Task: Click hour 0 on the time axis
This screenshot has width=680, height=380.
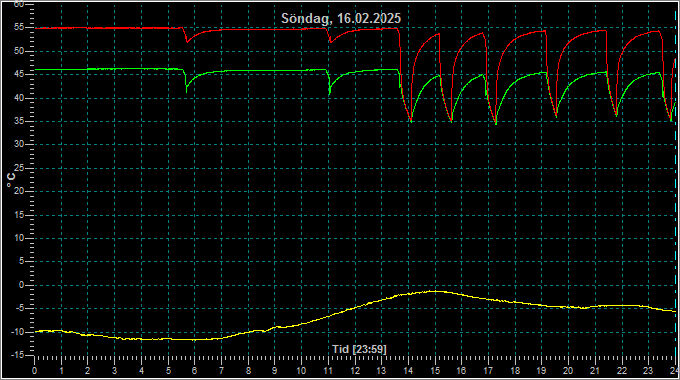Action: point(34,371)
